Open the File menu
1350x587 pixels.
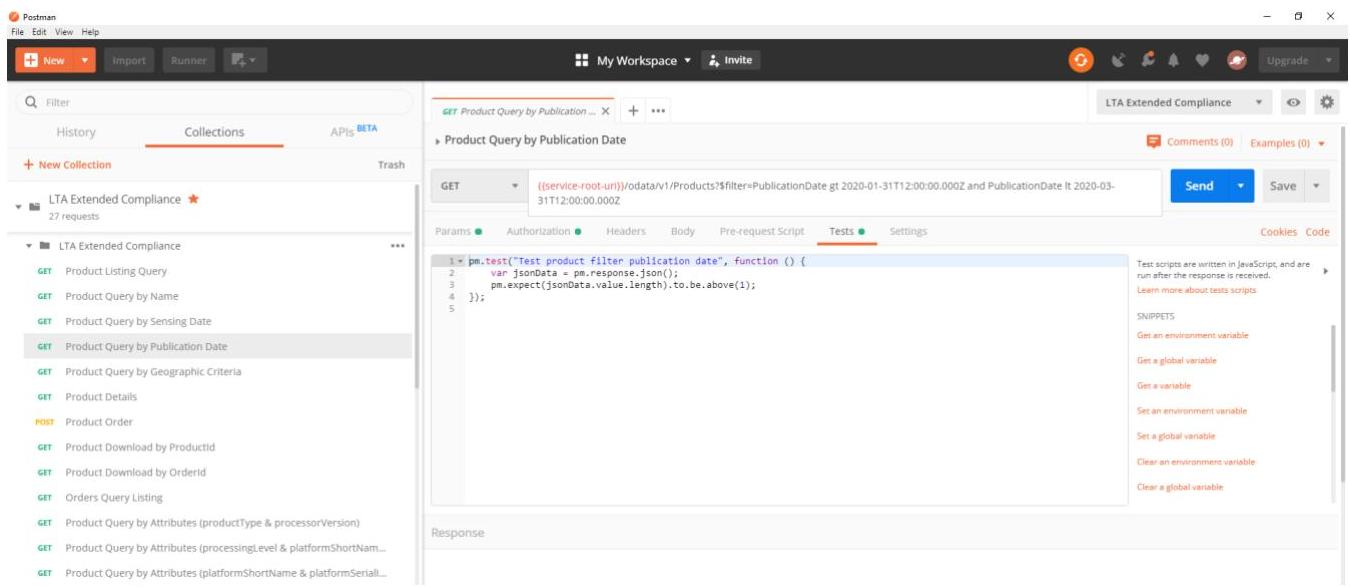tap(19, 32)
